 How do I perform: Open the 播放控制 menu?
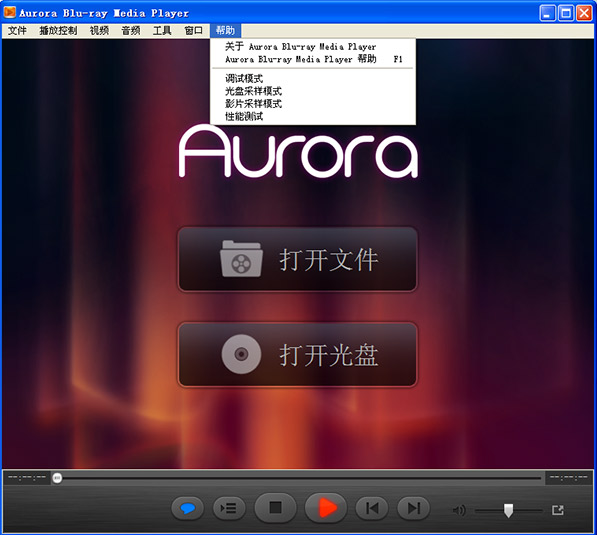pos(58,30)
